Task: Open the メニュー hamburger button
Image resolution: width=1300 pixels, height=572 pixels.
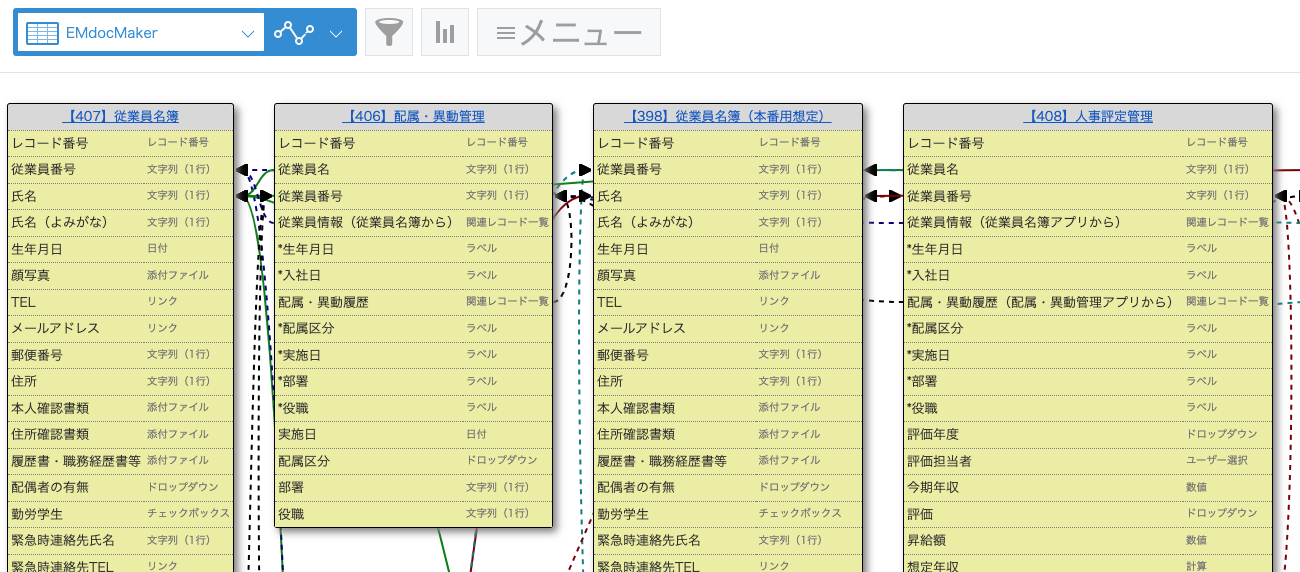Action: 569,33
